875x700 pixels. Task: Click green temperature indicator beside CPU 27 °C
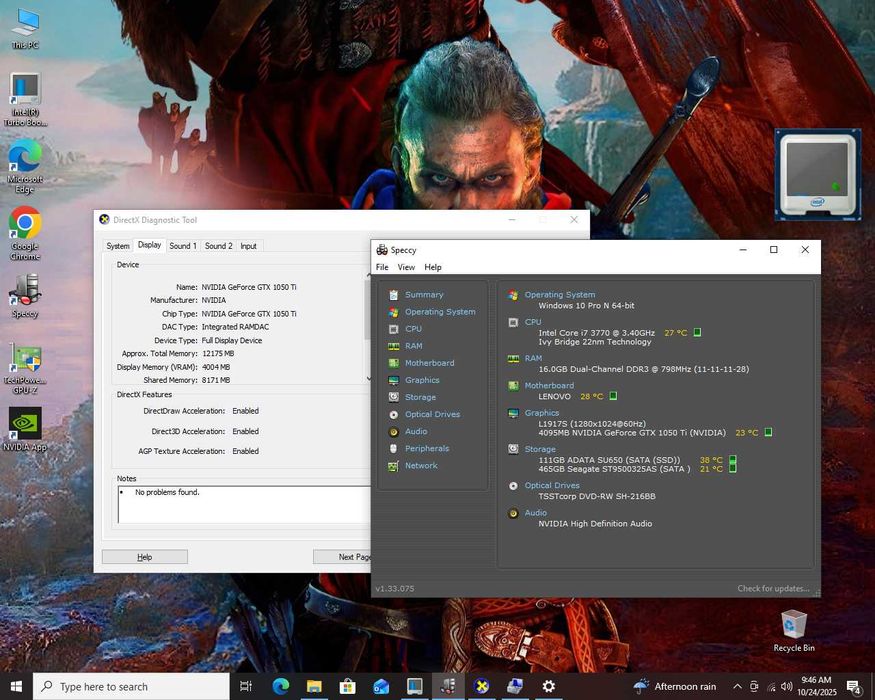(x=697, y=333)
